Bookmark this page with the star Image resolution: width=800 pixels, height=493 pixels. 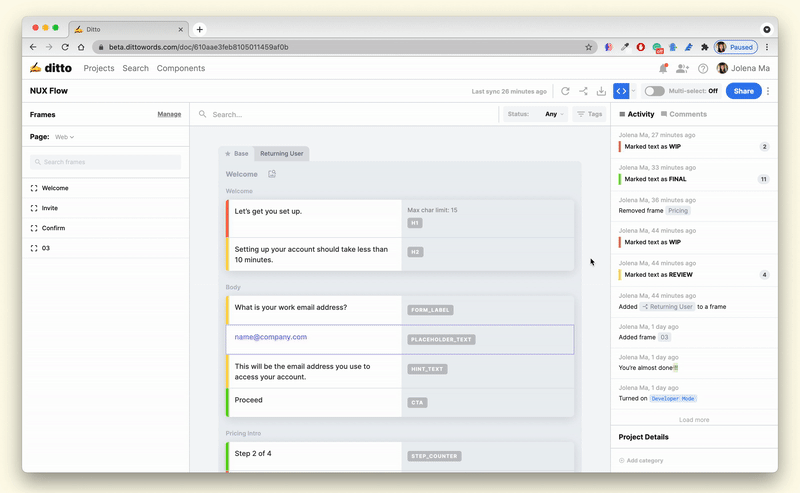click(x=588, y=47)
